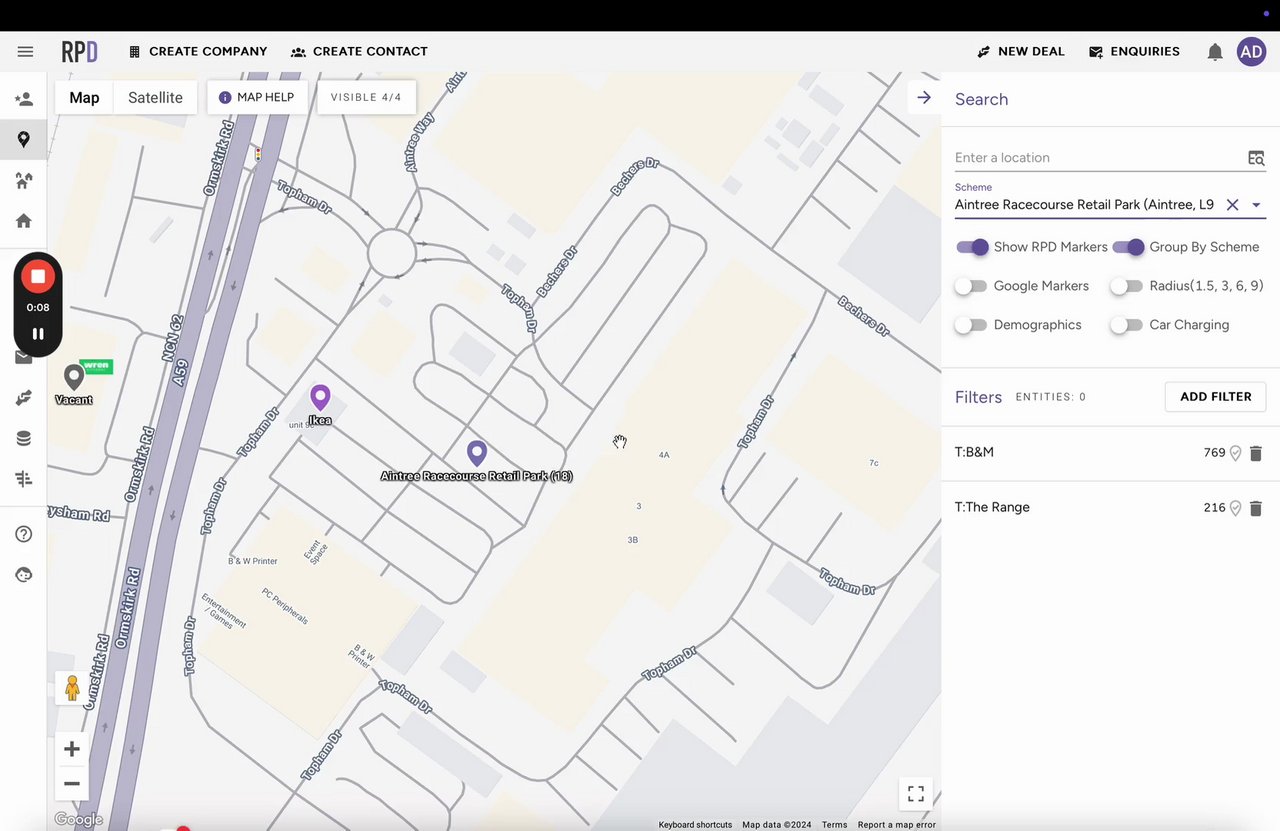This screenshot has height=831, width=1280.
Task: Select the Street View pegman
Action: point(72,688)
